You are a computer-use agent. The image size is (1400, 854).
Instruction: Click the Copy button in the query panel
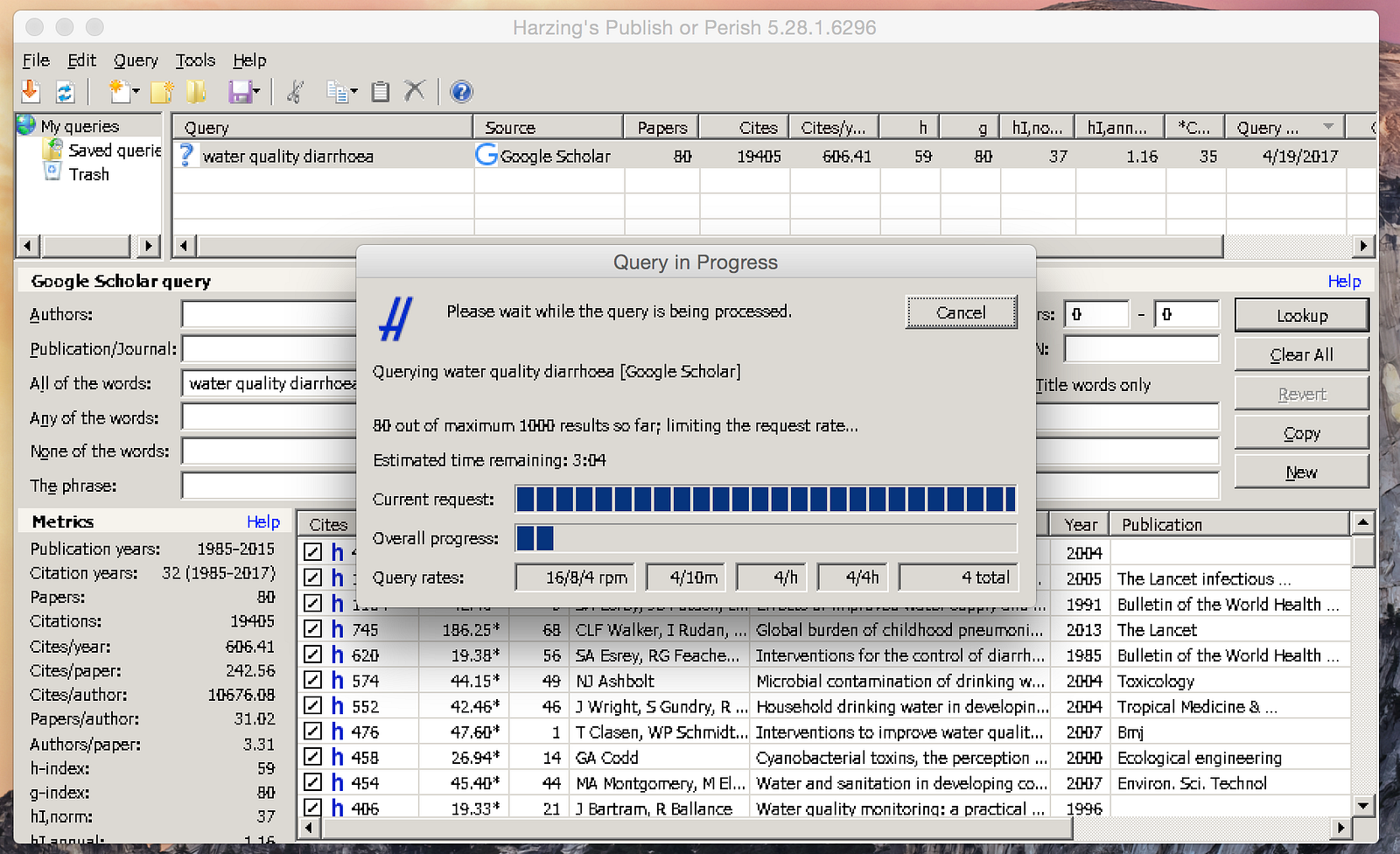1301,433
